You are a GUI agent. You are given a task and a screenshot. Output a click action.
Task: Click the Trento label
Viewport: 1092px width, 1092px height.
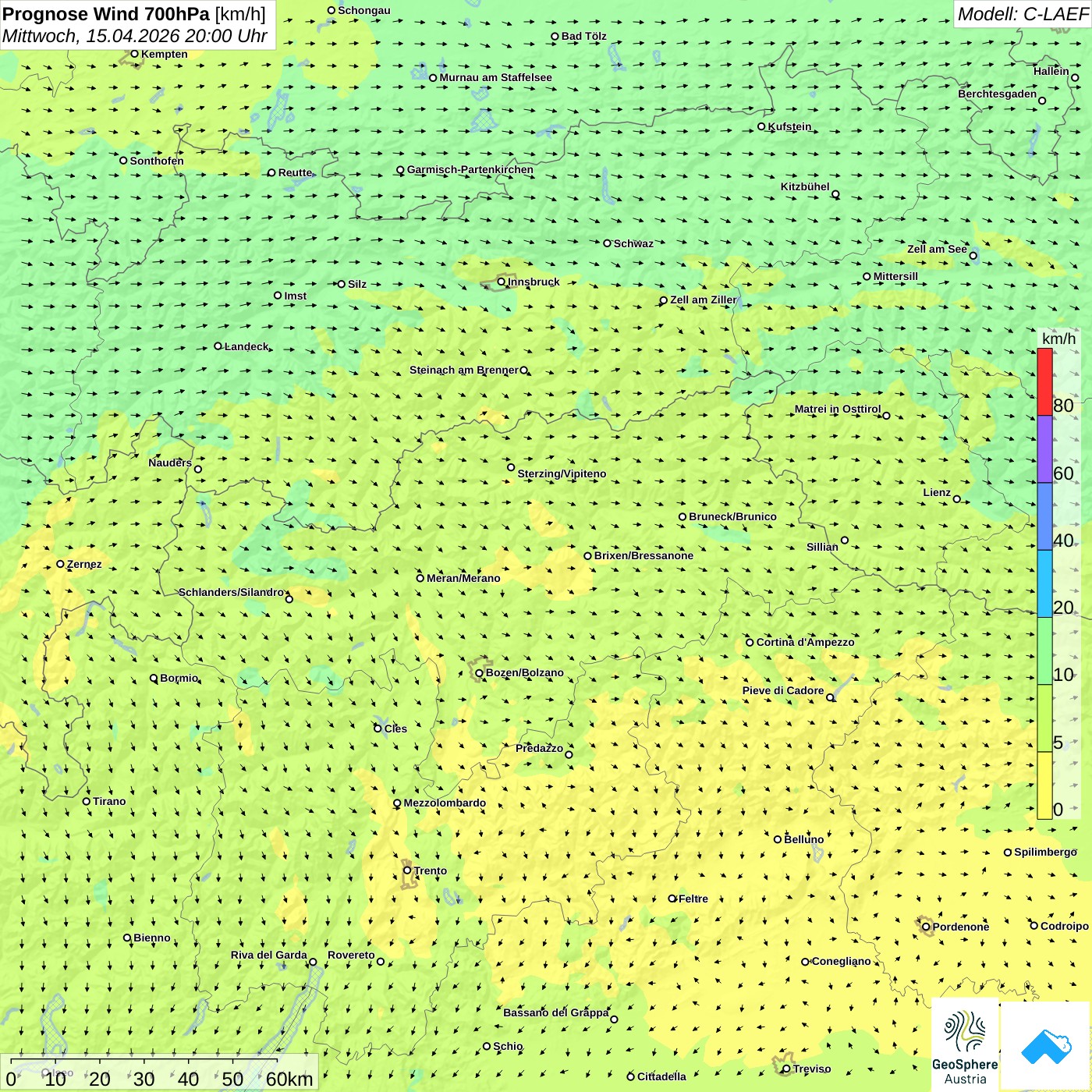[431, 870]
